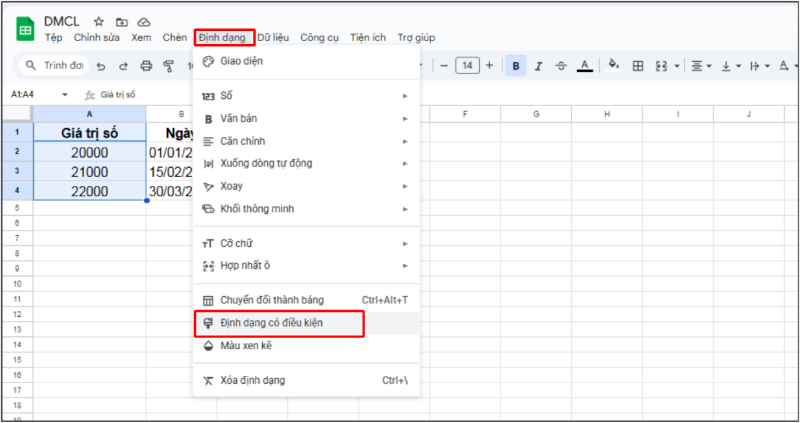This screenshot has height=423, width=800.
Task: Star the DMCL document
Action: [99, 21]
